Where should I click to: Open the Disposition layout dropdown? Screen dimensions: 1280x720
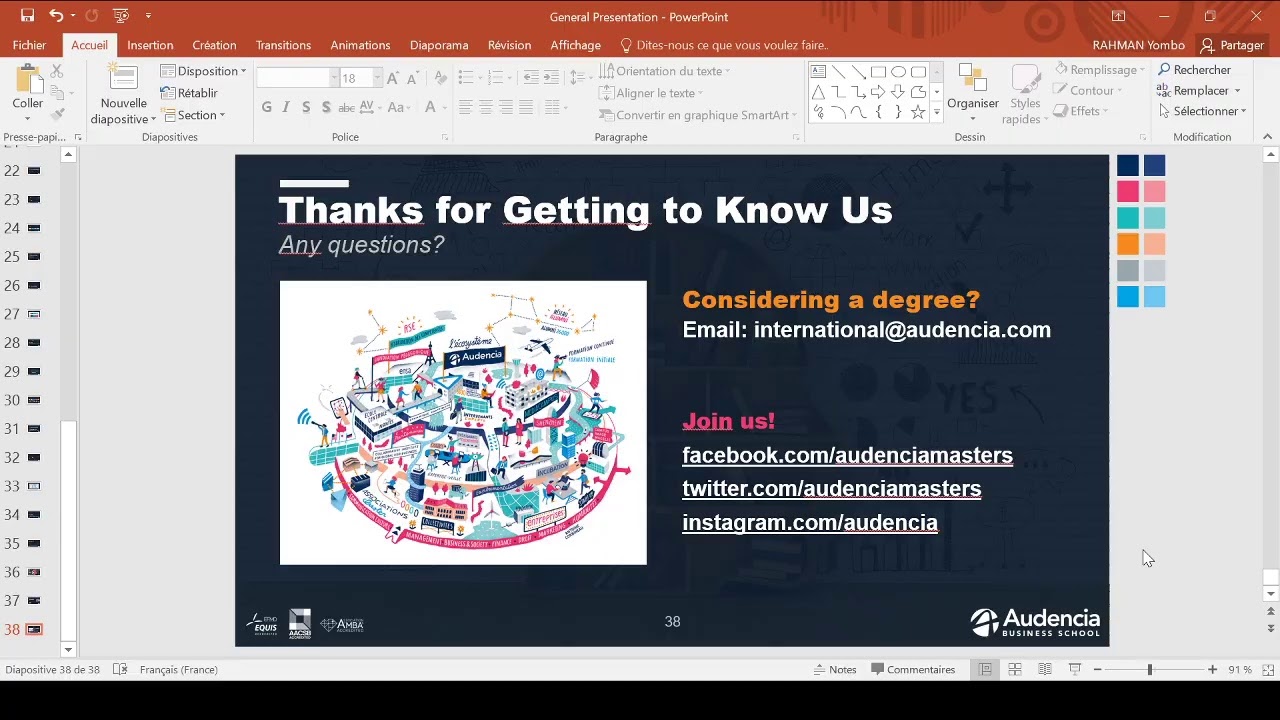pyautogui.click(x=203, y=71)
